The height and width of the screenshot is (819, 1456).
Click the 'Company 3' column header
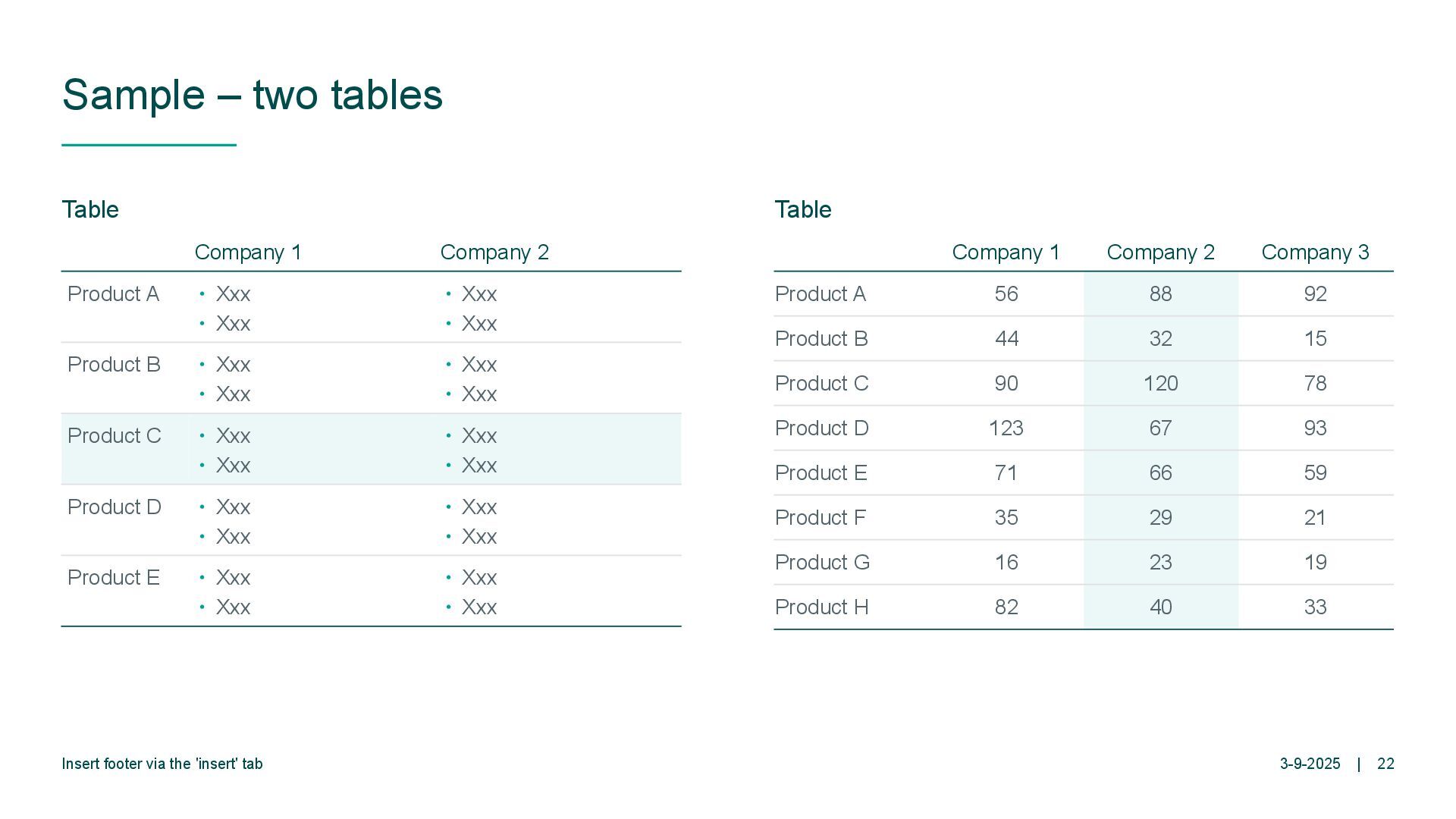(1315, 253)
